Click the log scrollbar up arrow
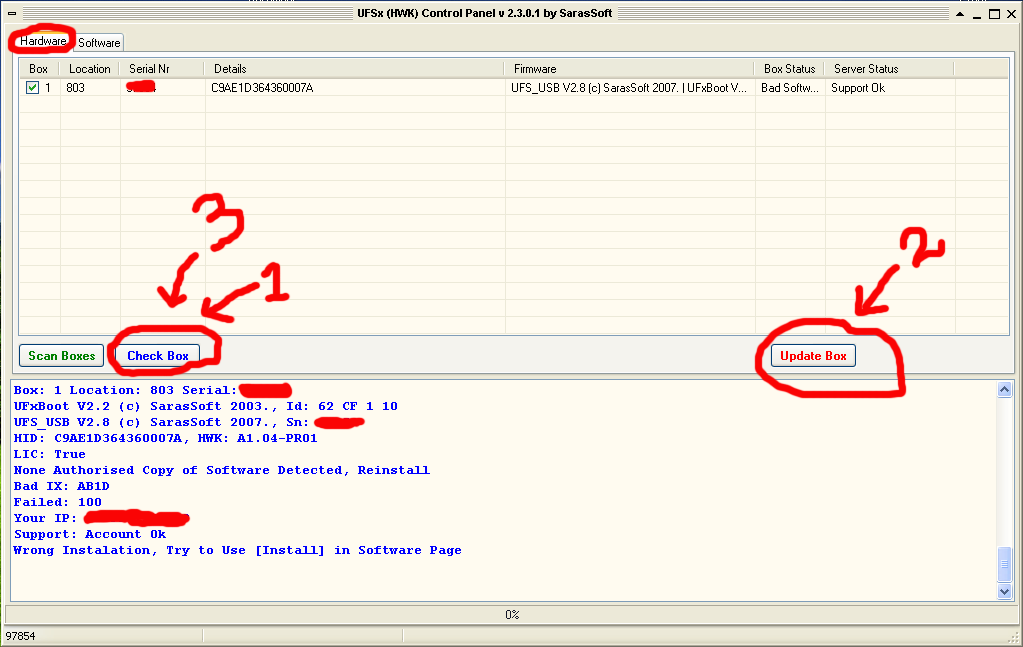 click(1004, 389)
